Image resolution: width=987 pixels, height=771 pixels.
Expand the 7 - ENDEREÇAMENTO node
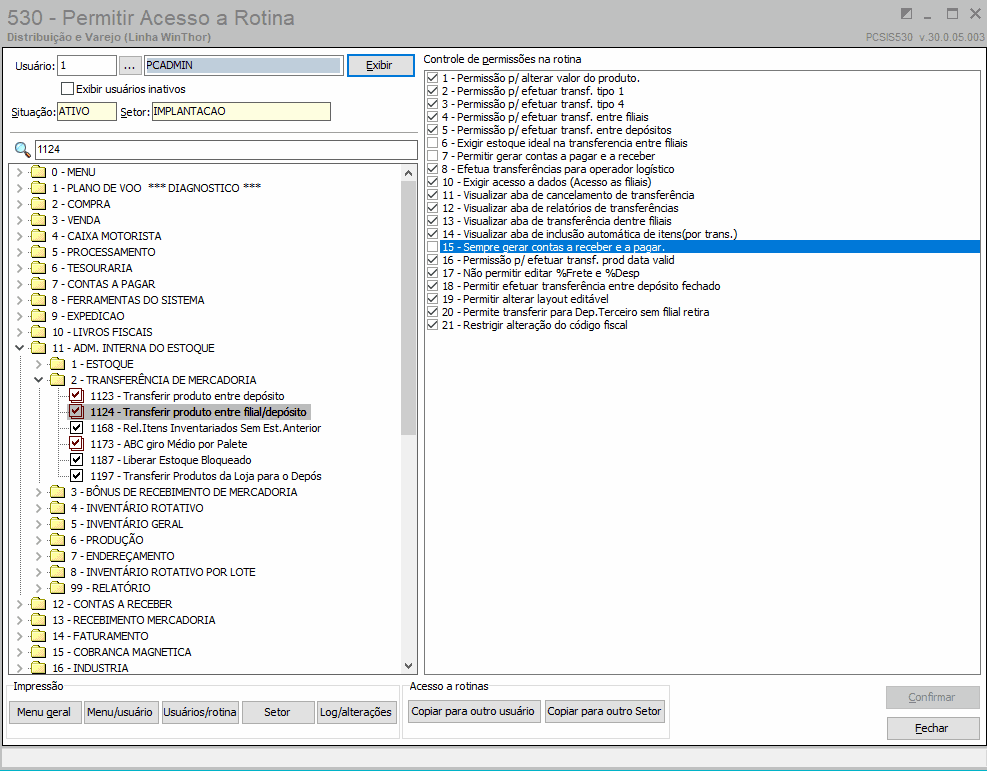pyautogui.click(x=38, y=556)
